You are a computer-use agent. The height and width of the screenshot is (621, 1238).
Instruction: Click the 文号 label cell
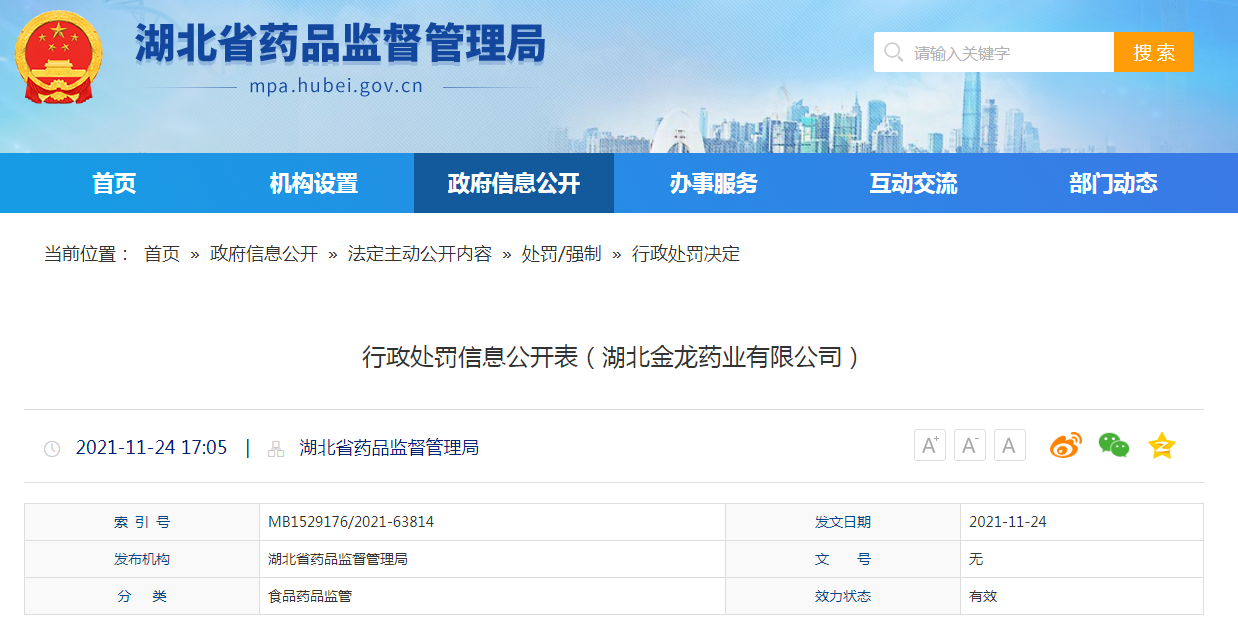pyautogui.click(x=843, y=559)
